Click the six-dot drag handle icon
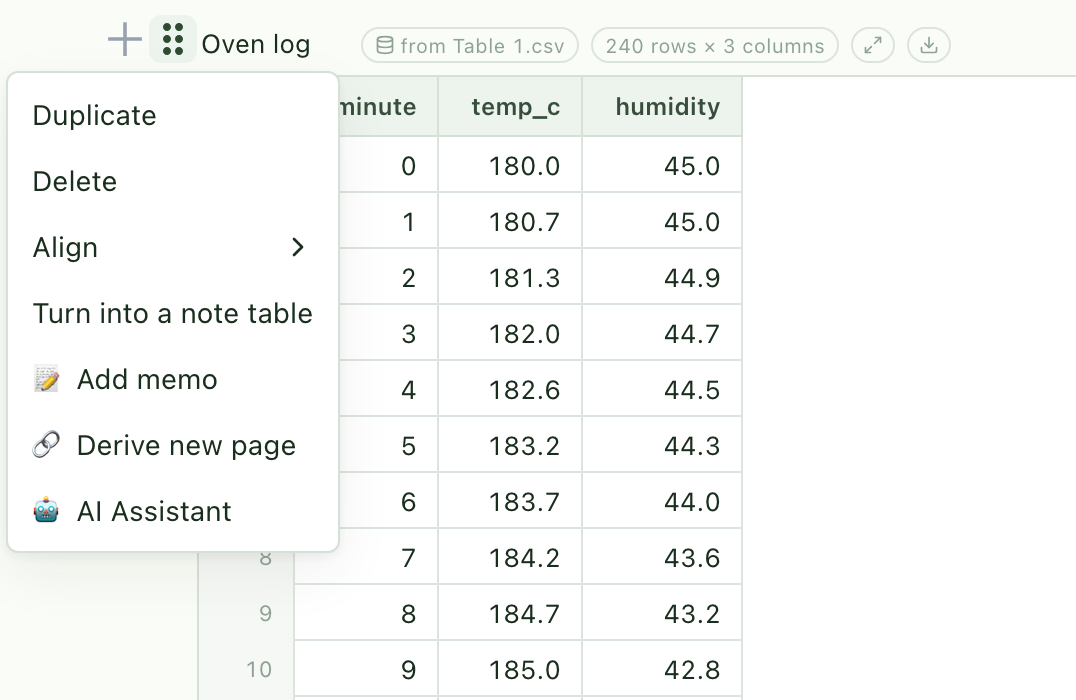The height and width of the screenshot is (700, 1076). [x=173, y=39]
